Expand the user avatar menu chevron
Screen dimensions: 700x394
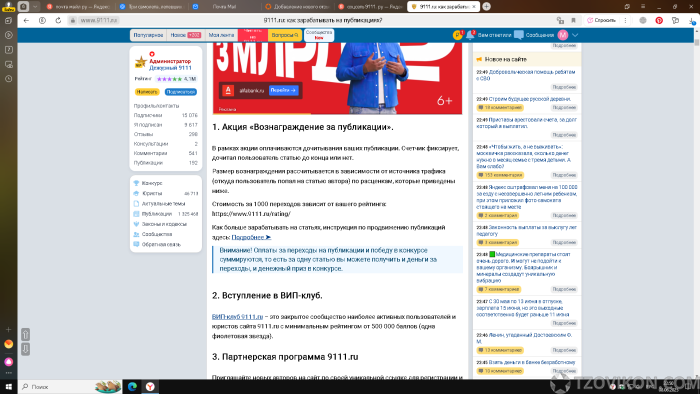pyautogui.click(x=575, y=35)
